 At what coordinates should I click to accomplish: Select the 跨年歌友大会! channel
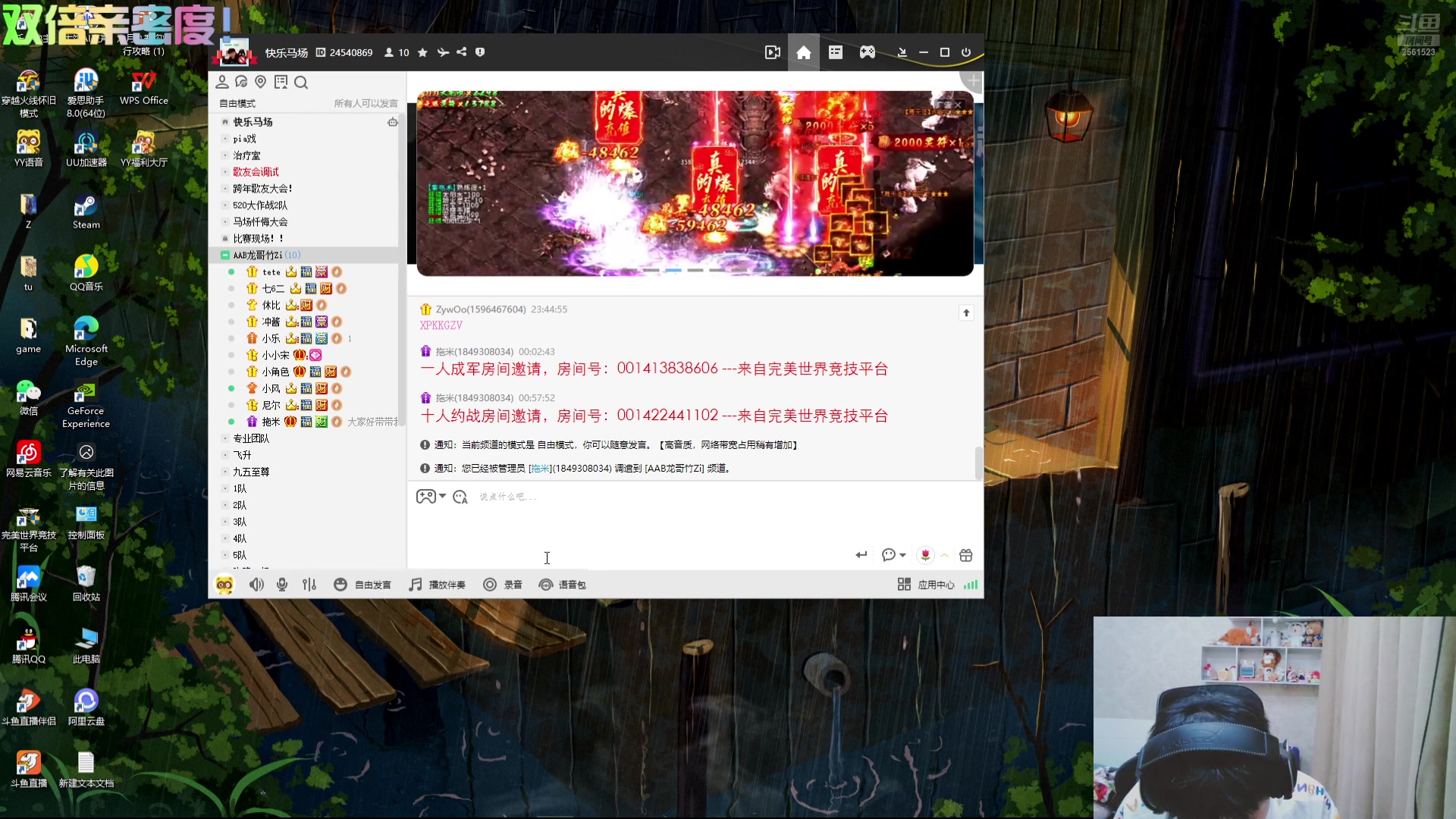pyautogui.click(x=262, y=189)
